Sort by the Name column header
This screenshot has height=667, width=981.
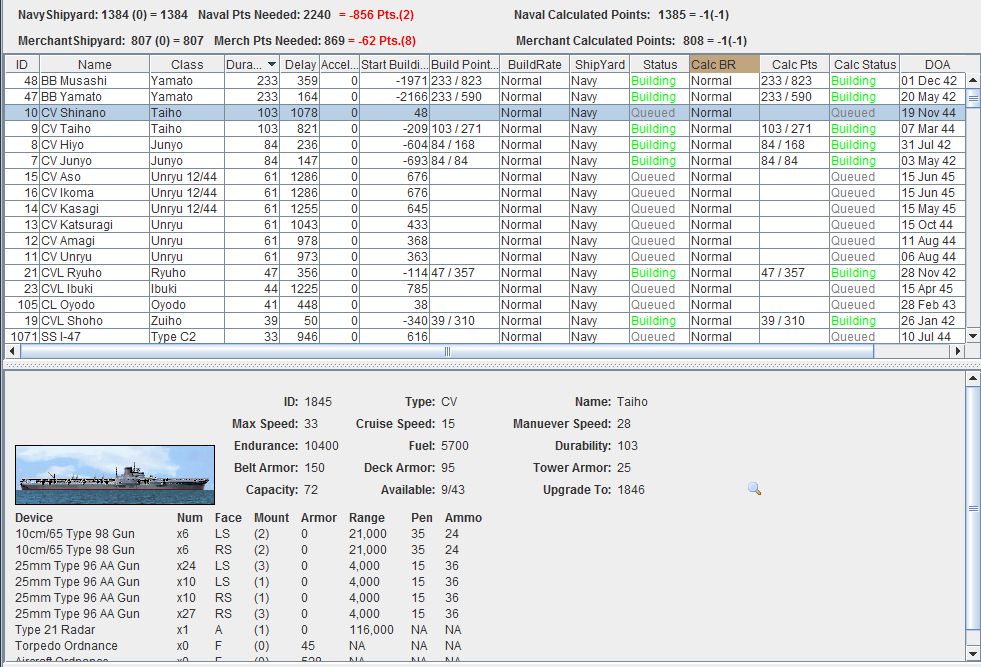[94, 64]
